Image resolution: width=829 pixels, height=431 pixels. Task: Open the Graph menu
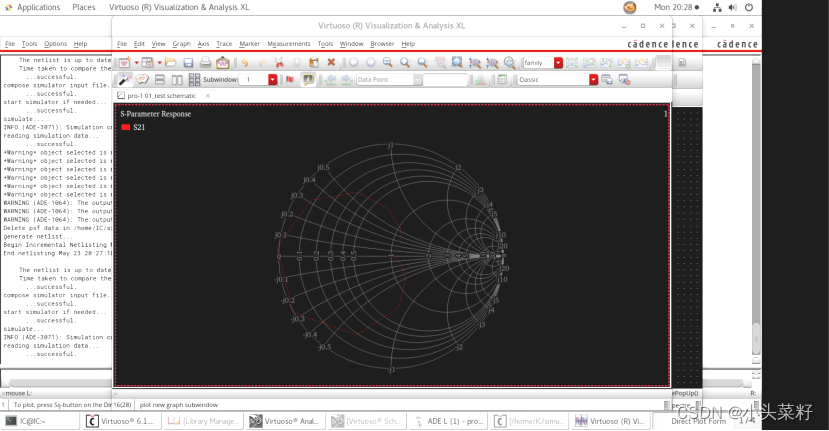click(x=181, y=43)
